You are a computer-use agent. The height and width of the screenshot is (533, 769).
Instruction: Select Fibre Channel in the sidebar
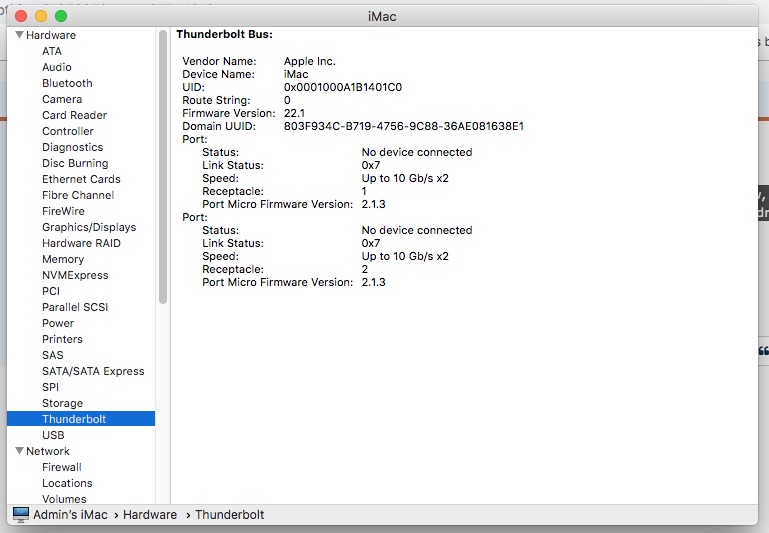78,195
